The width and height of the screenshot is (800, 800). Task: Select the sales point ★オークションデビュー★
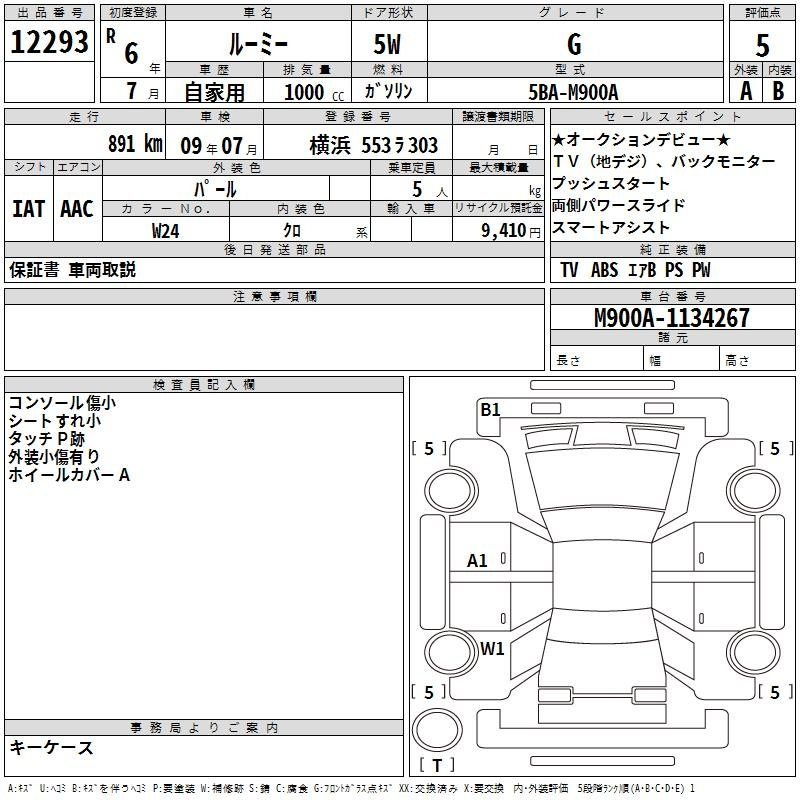coord(641,139)
